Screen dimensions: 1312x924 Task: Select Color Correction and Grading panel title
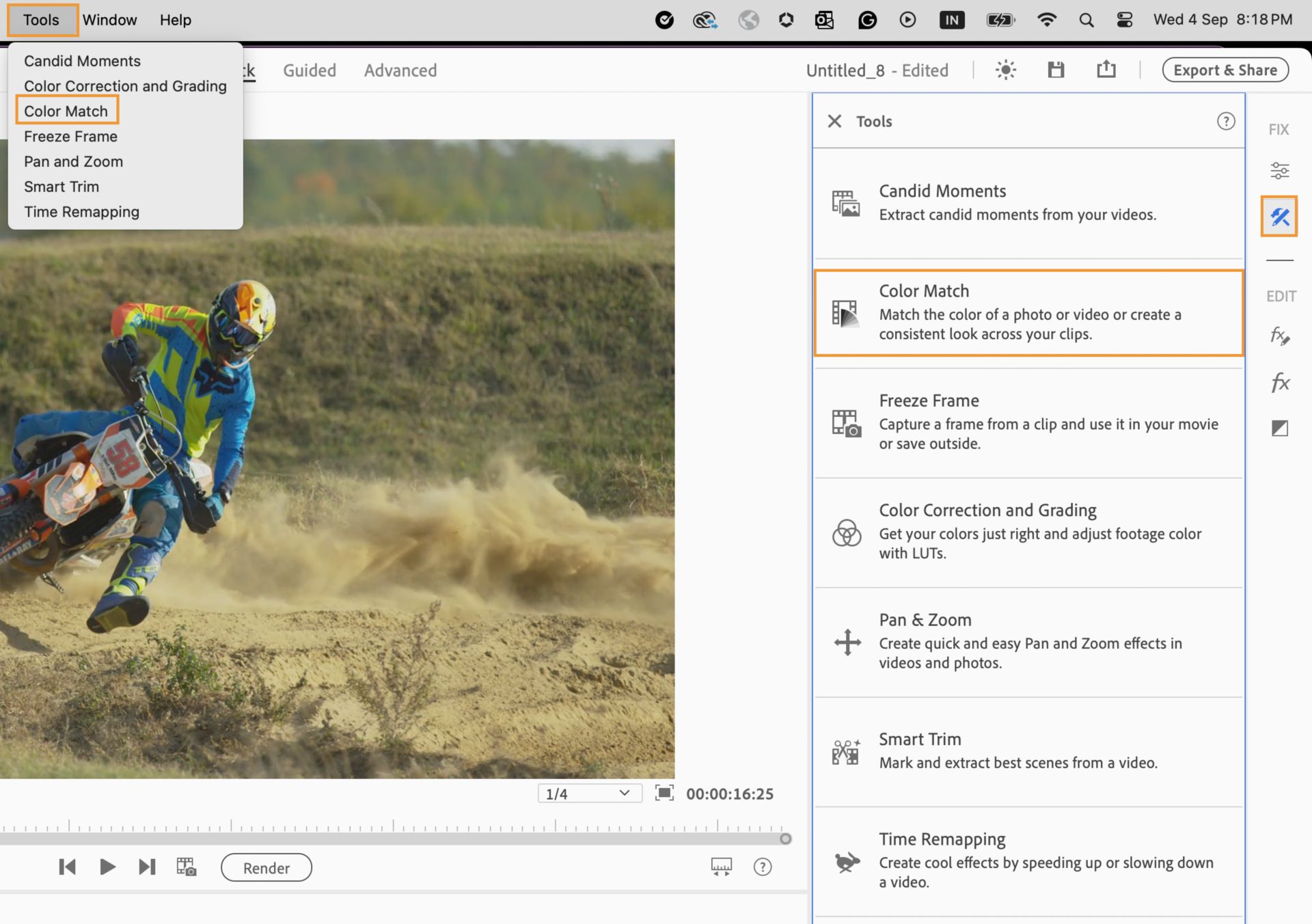coord(987,510)
